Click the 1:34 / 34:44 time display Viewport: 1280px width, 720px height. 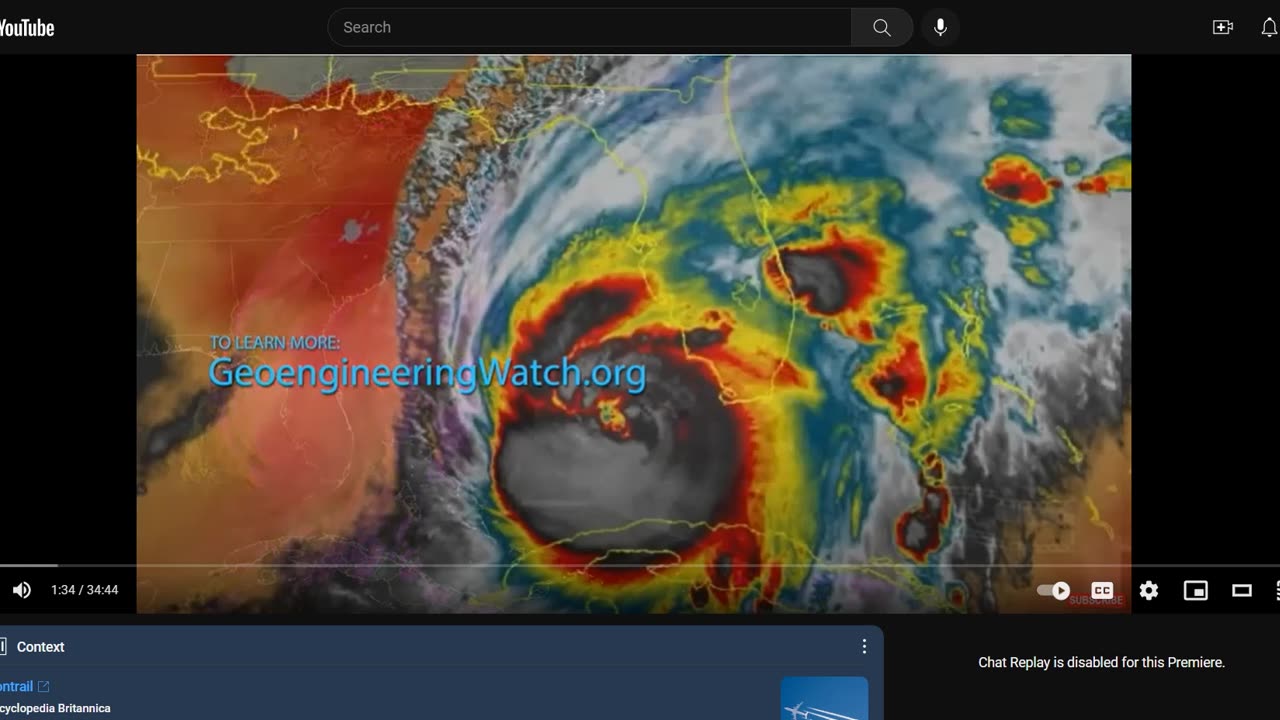tap(85, 590)
